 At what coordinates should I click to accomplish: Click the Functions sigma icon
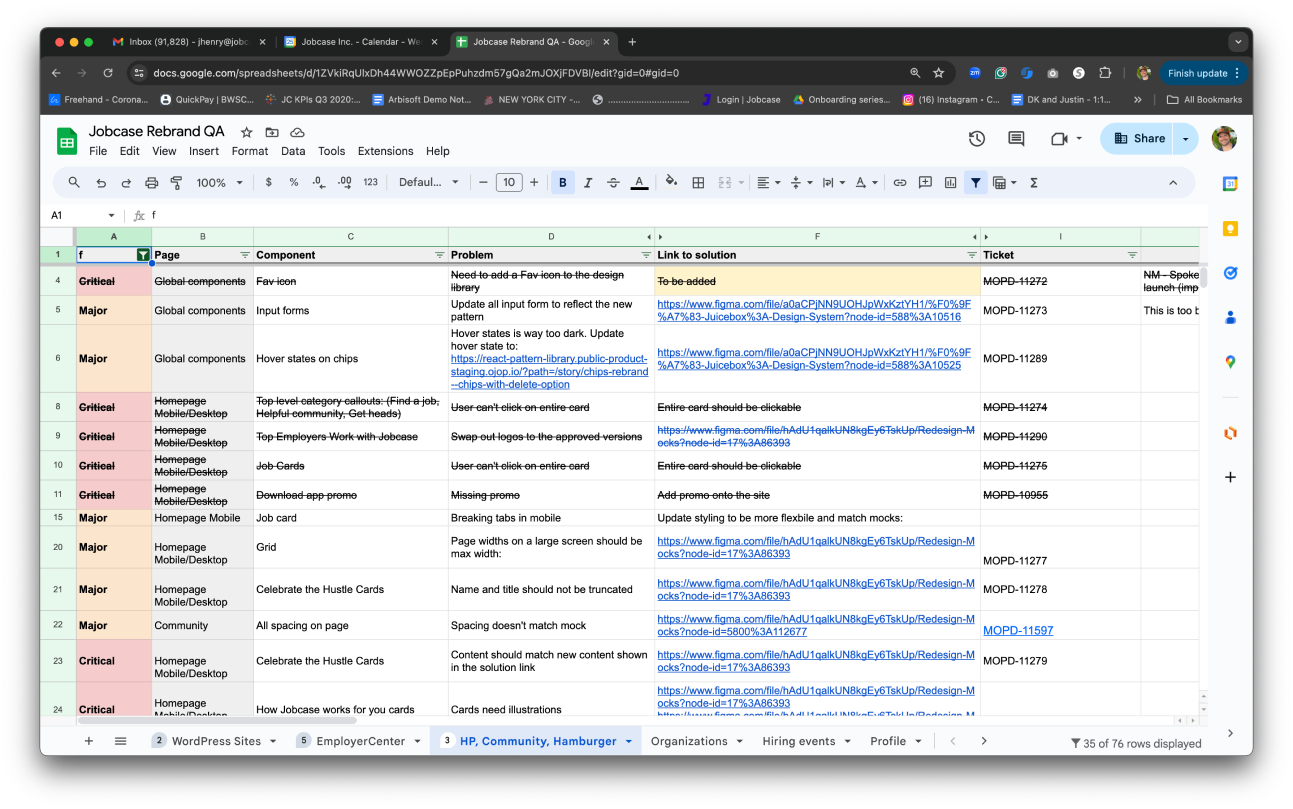tap(1033, 183)
